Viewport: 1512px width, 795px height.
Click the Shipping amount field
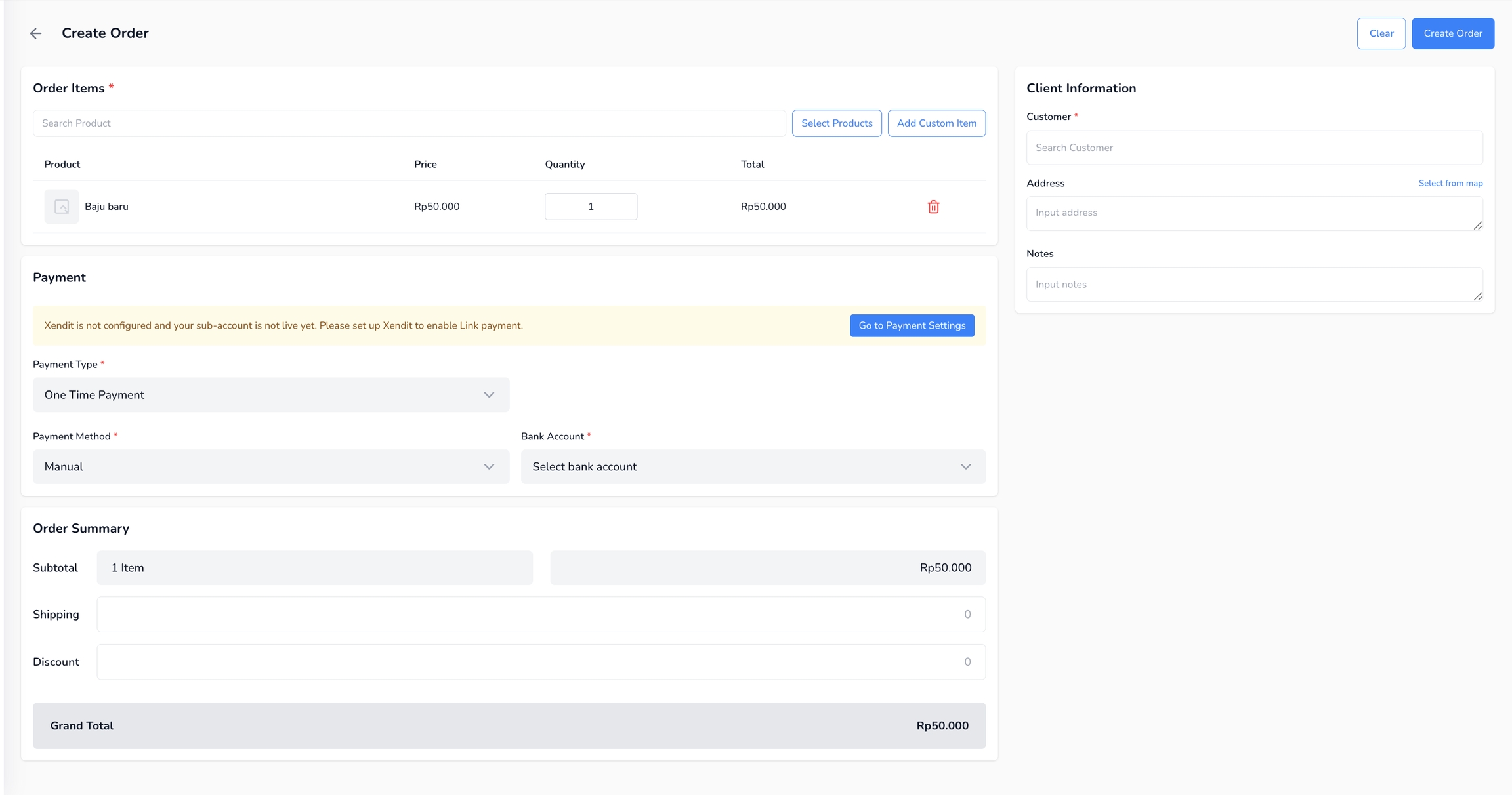(541, 615)
